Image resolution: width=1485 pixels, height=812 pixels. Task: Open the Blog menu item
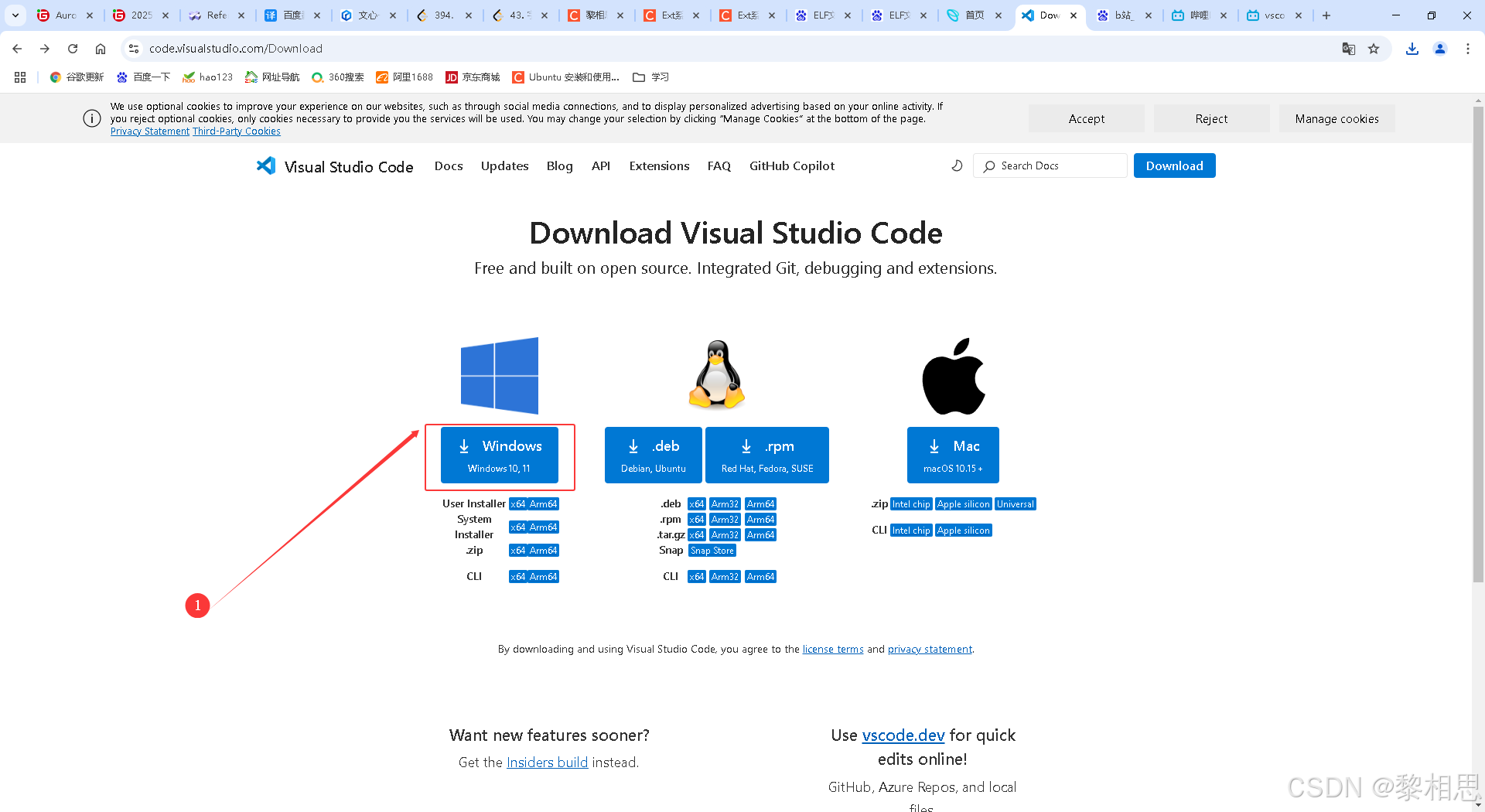[560, 165]
